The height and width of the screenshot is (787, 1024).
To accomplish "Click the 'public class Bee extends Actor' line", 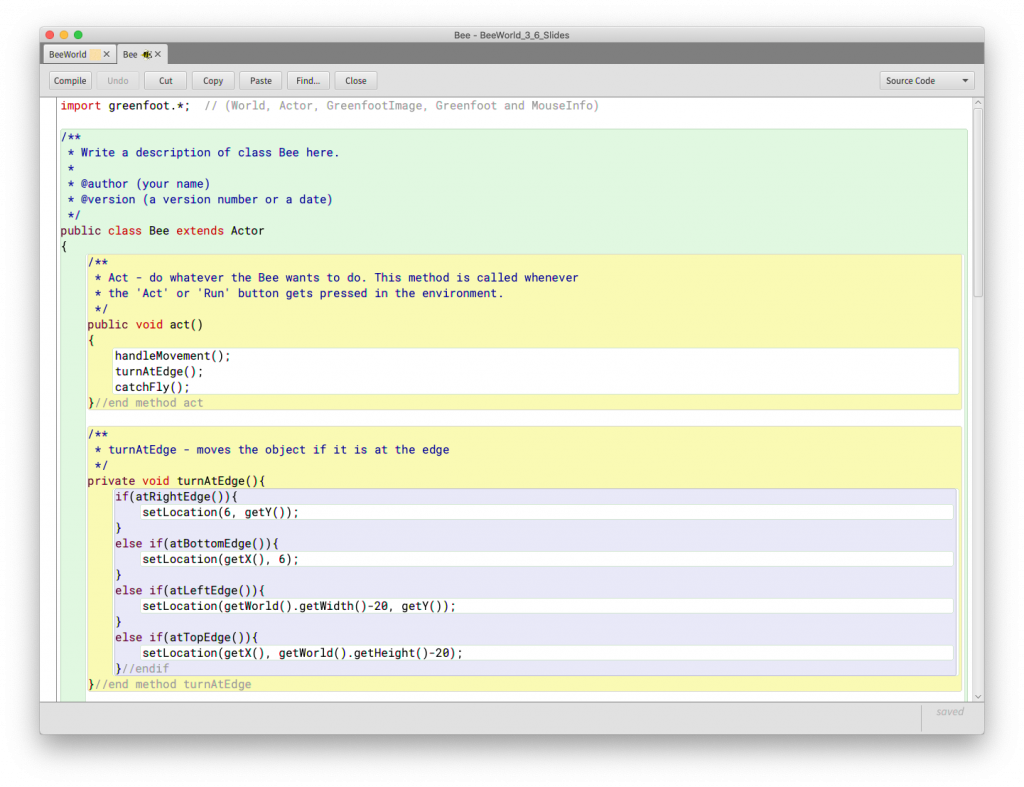I will (x=162, y=231).
